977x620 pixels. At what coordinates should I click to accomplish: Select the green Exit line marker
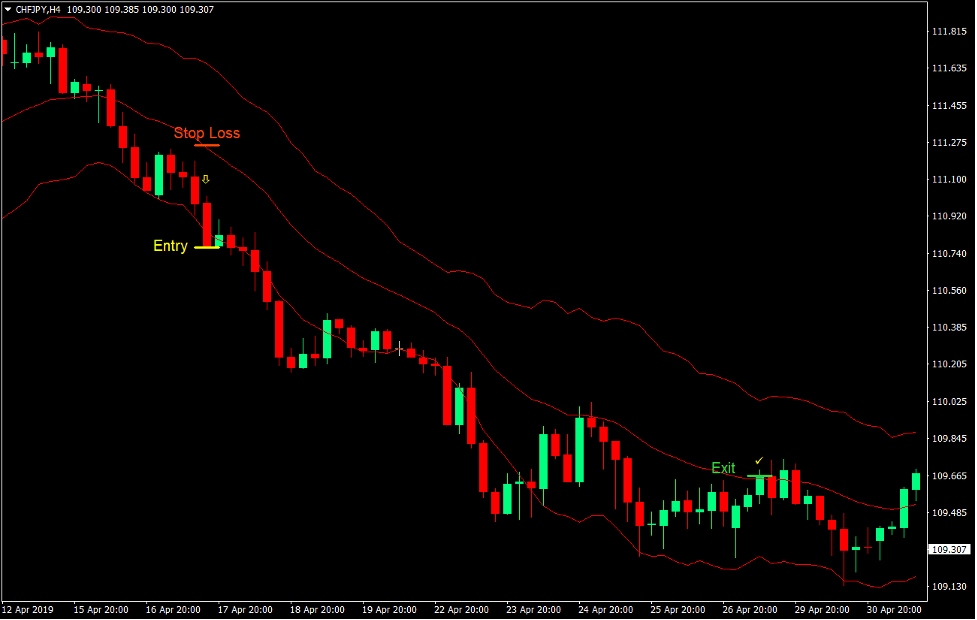[x=758, y=475]
